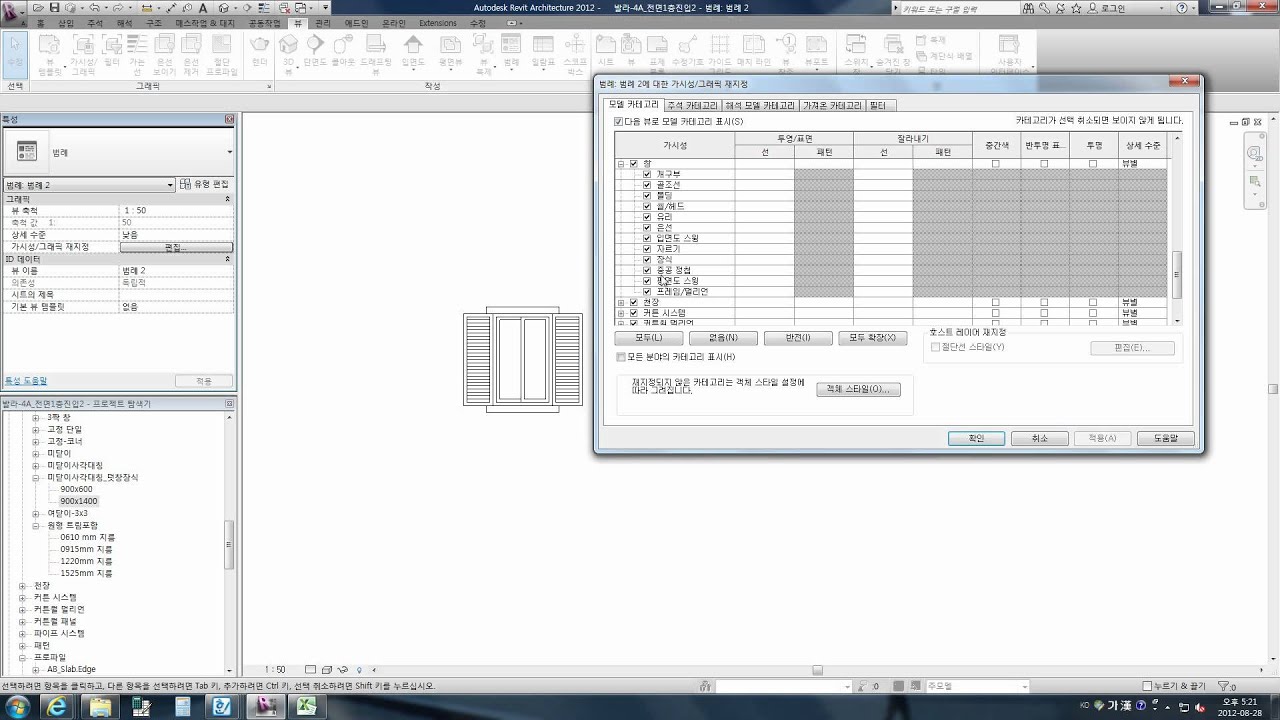Image resolution: width=1280 pixels, height=720 pixels.
Task: Toggle '다음 뷰로 모델 카테고리 표시' checkbox
Action: (x=619, y=121)
